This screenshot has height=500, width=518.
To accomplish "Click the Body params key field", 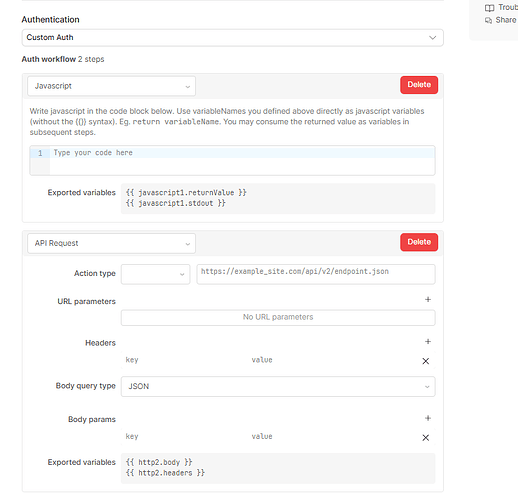I will (x=184, y=437).
